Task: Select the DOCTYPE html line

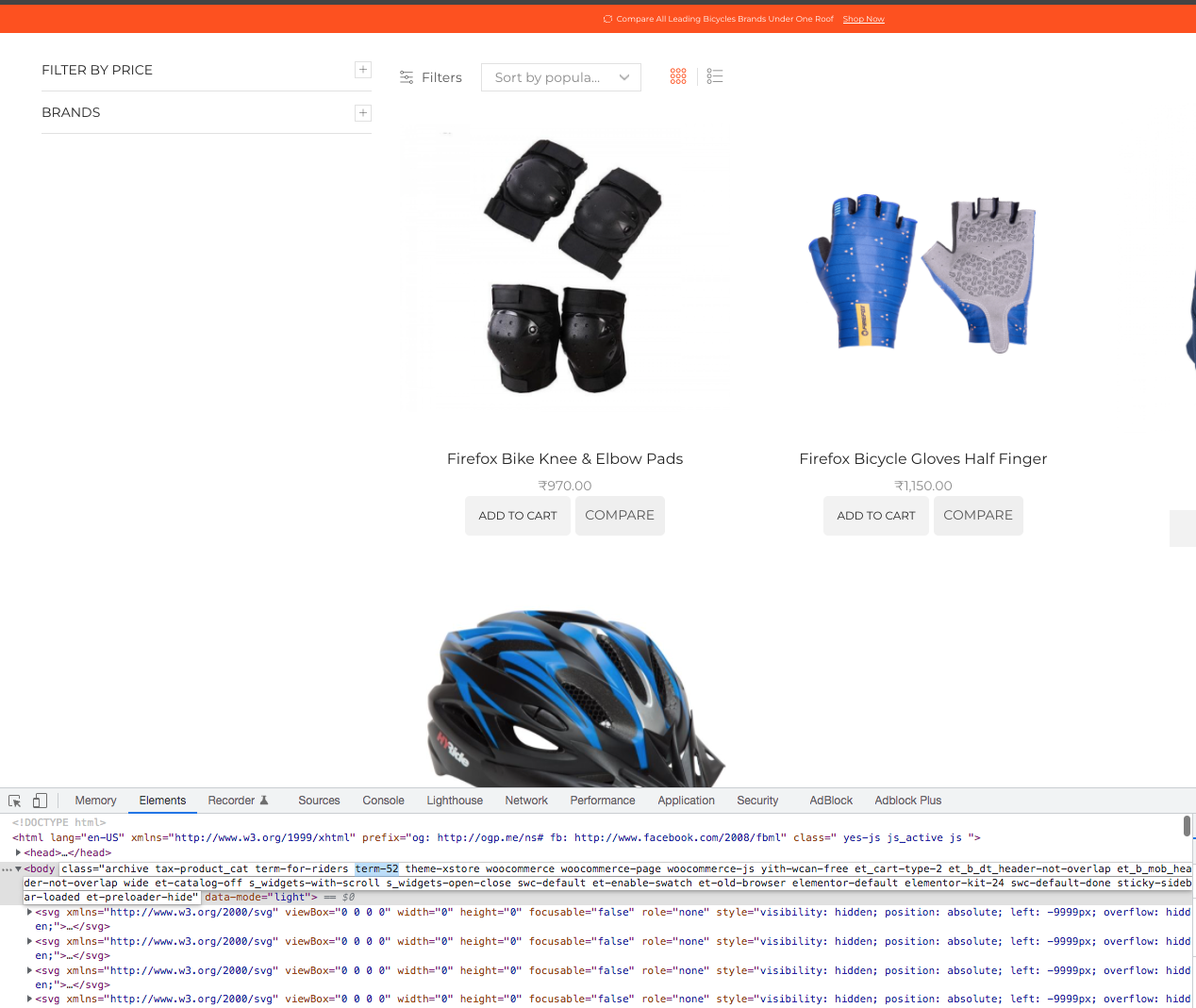Action: [59, 823]
